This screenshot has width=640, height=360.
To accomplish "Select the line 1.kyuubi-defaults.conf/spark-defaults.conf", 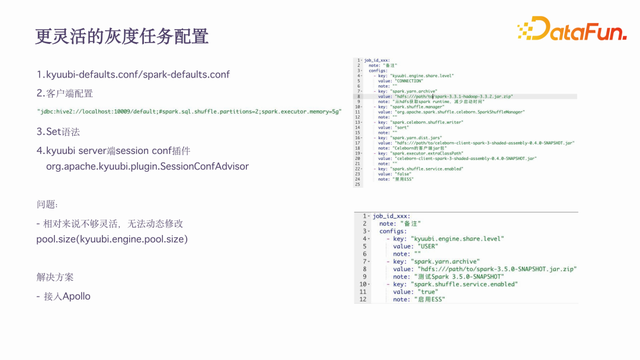I will tap(133, 74).
